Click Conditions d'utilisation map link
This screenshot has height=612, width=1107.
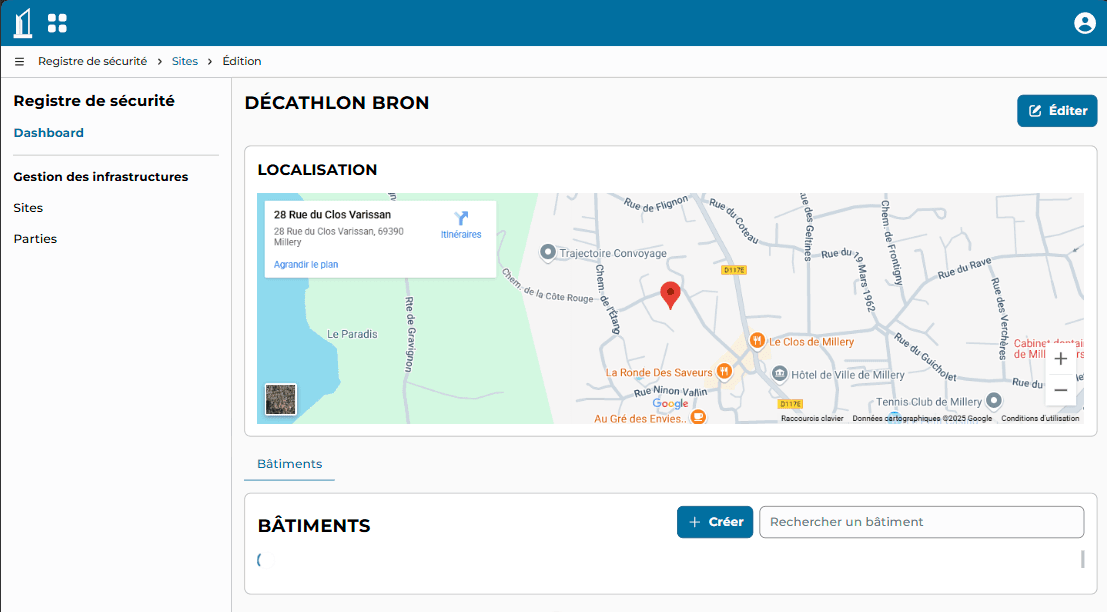click(x=1040, y=419)
